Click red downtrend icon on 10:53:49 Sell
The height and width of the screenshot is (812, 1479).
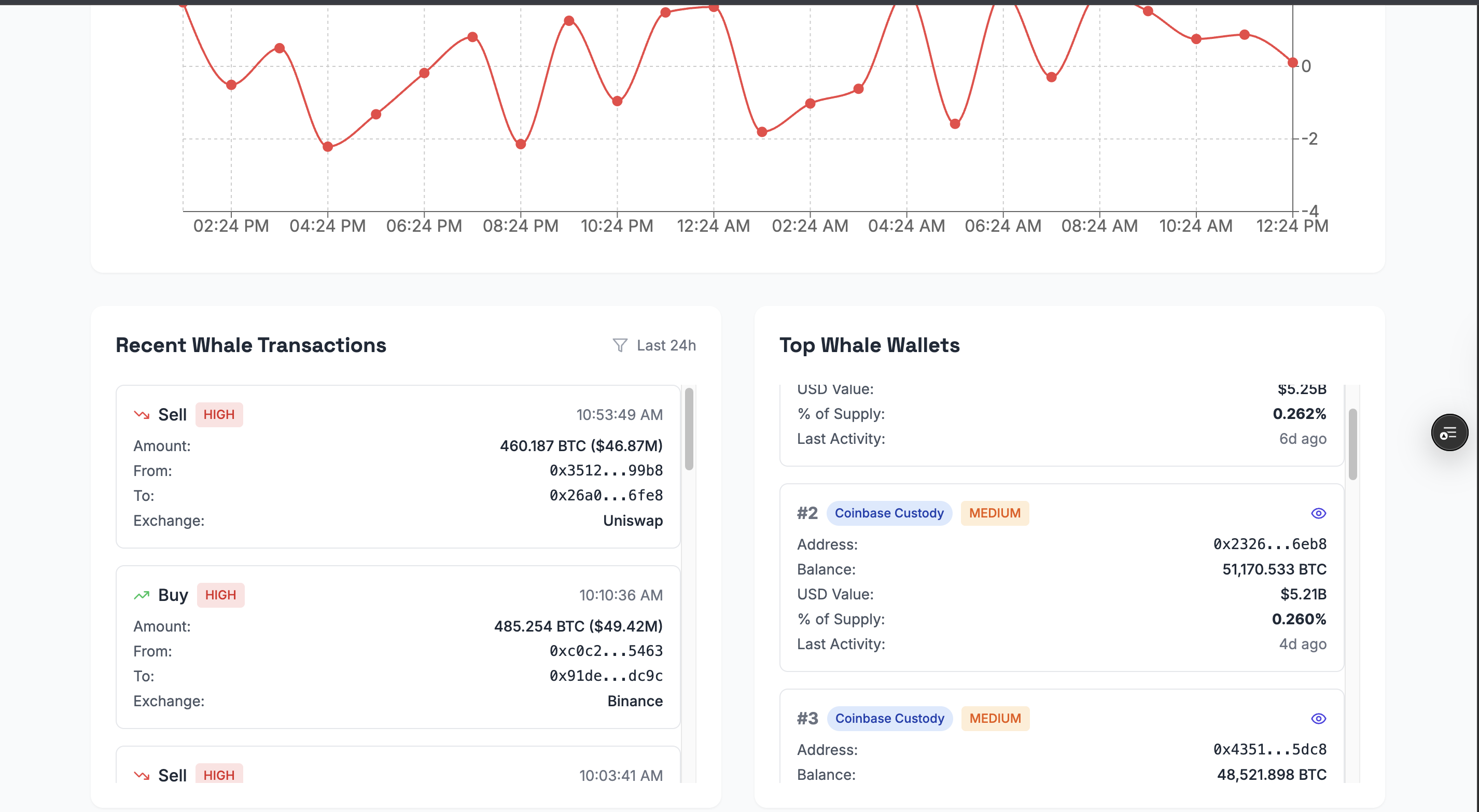tap(141, 415)
